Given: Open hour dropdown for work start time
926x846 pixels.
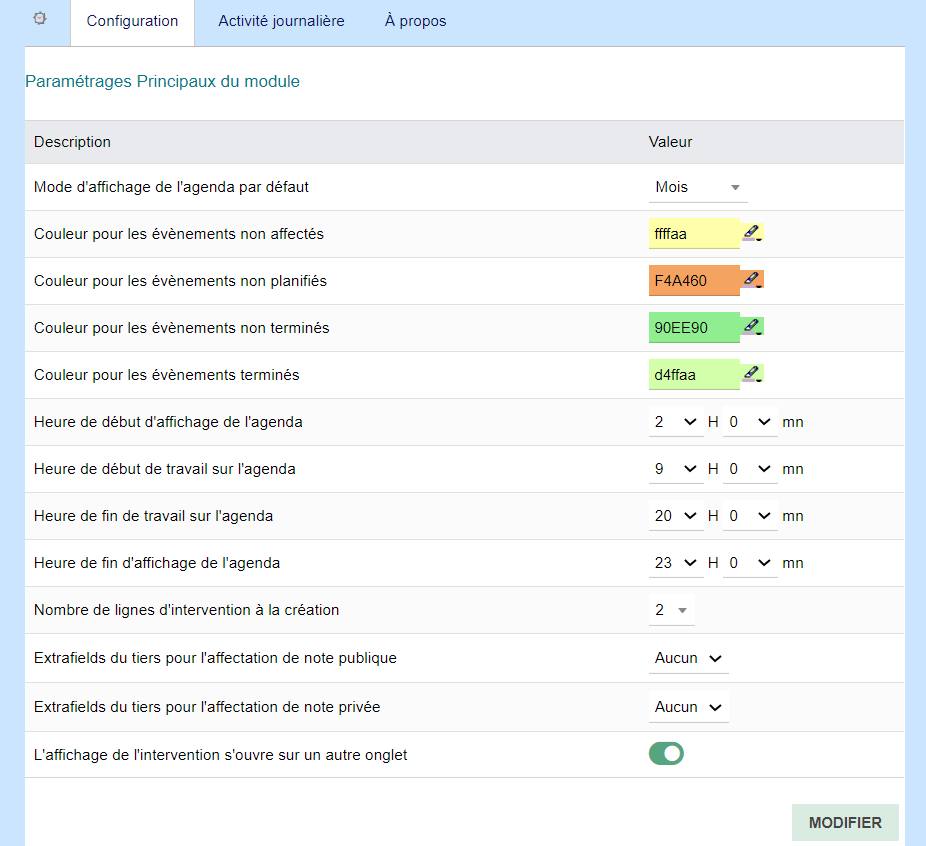Looking at the screenshot, I should coord(676,469).
